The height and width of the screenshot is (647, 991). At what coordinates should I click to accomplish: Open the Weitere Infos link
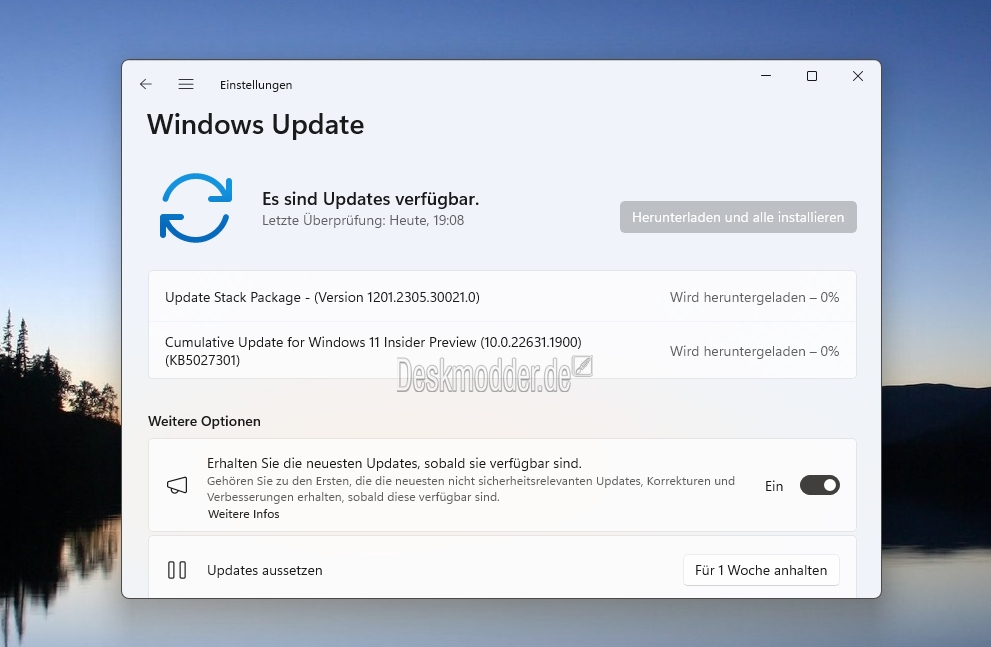(x=243, y=514)
